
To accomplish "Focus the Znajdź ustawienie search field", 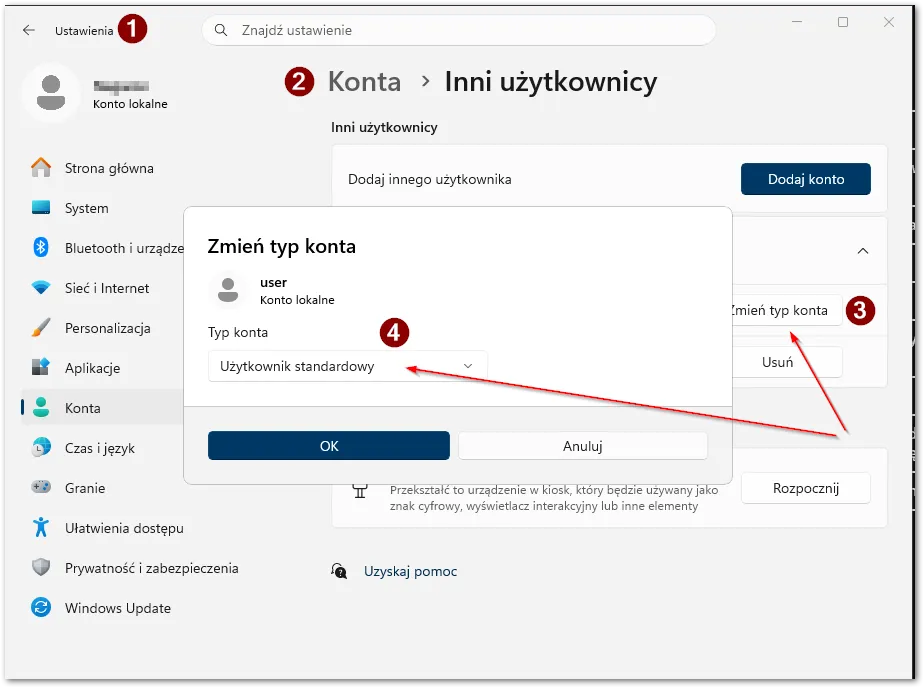I will click(459, 30).
